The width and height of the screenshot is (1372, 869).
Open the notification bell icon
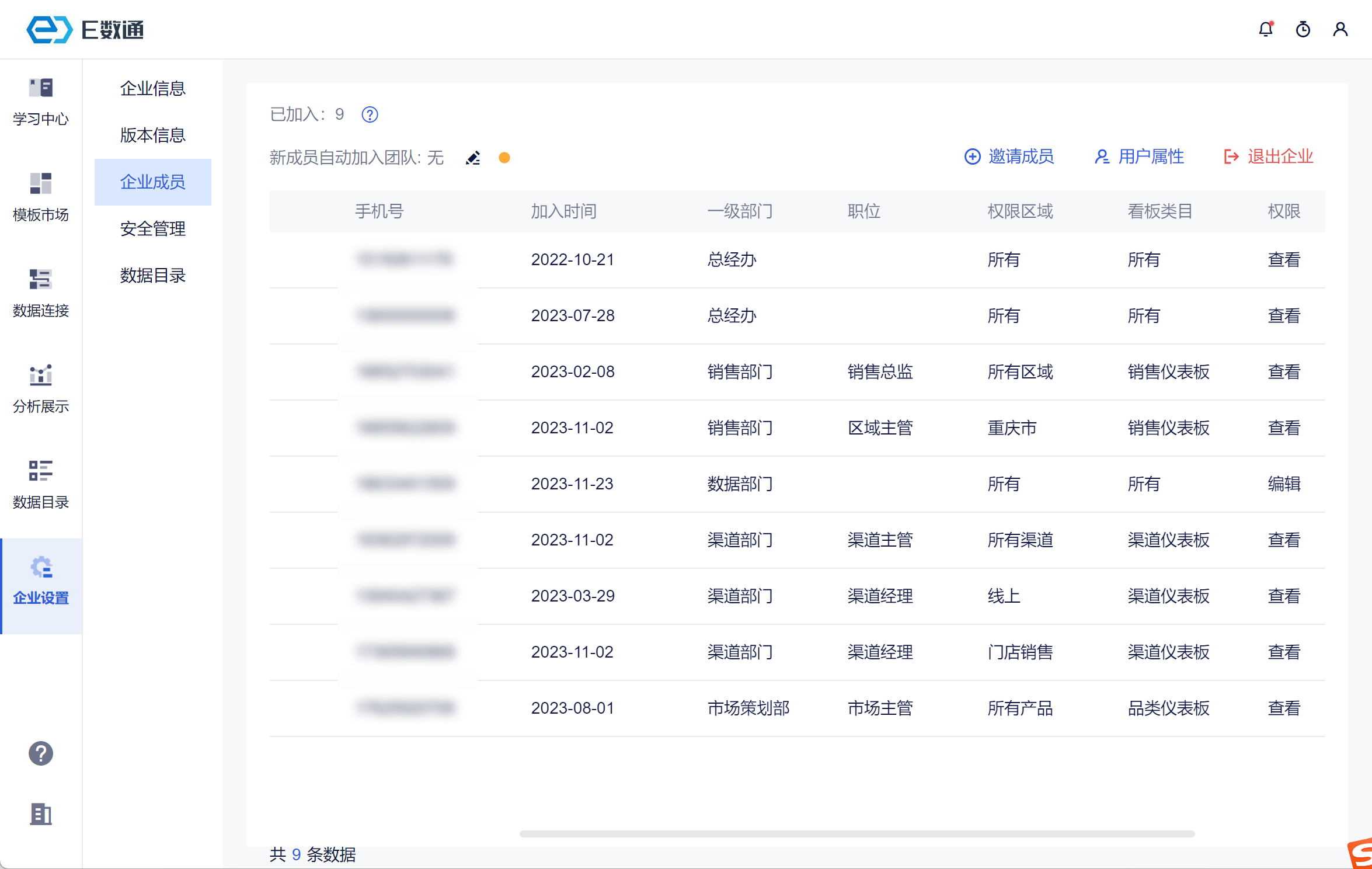1265,29
